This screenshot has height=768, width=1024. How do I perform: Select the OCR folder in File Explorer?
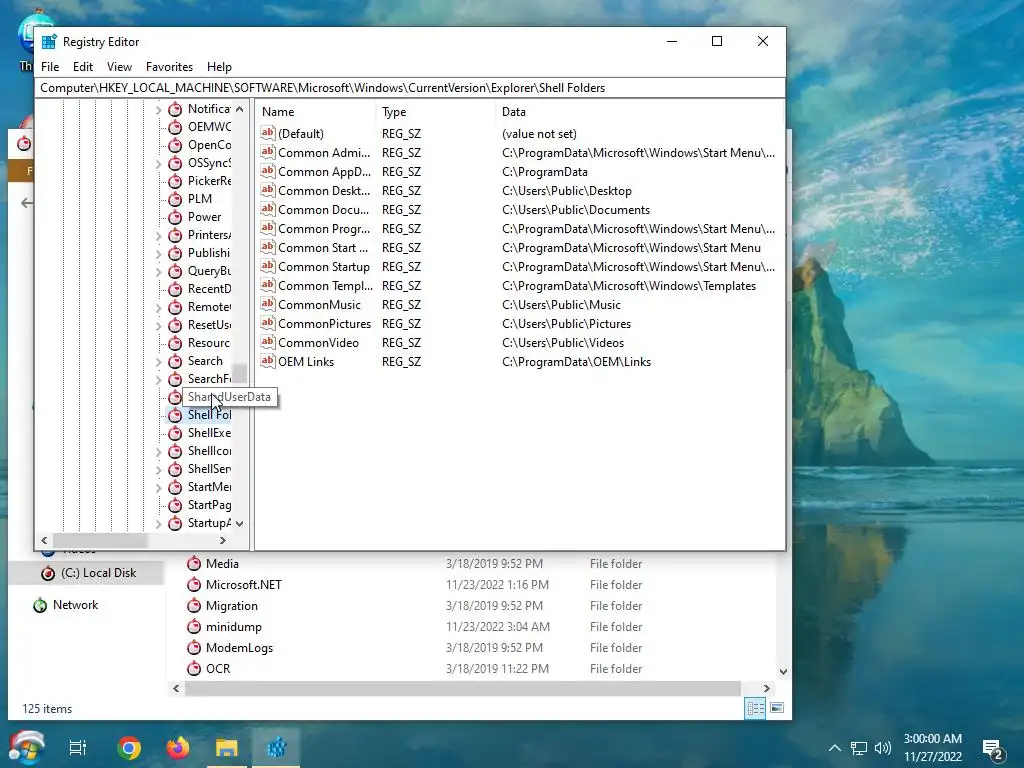pyautogui.click(x=217, y=668)
